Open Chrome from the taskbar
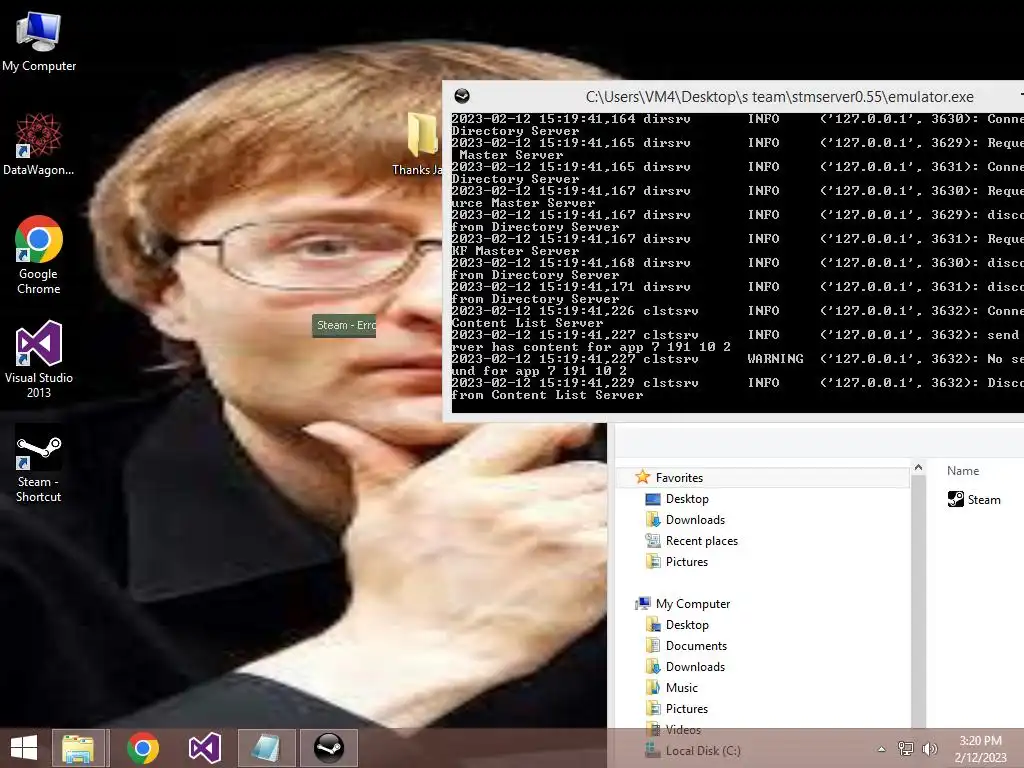The width and height of the screenshot is (1024, 768). coord(143,748)
